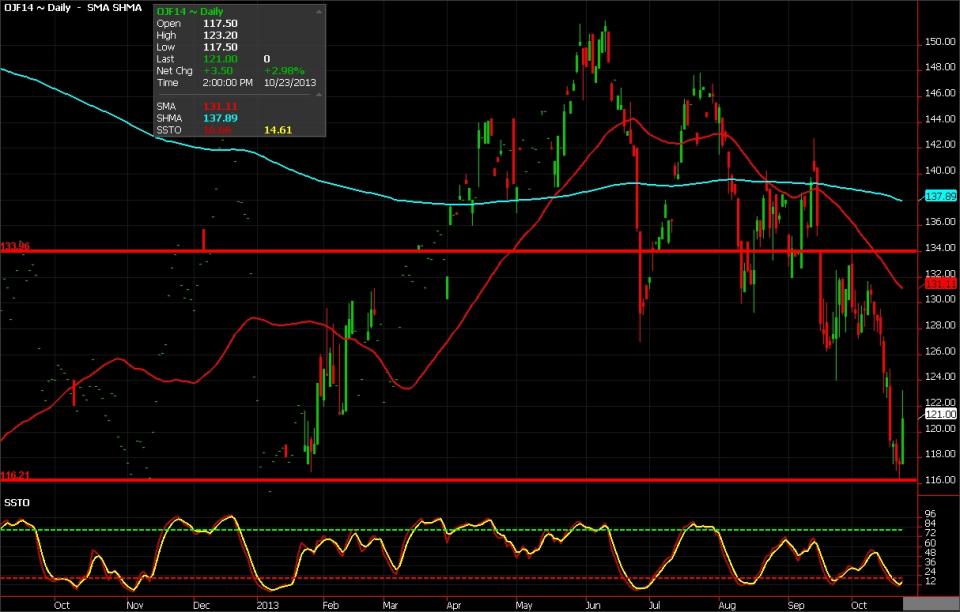
Task: Click the Oct label at left of time axis
Action: click(x=61, y=605)
